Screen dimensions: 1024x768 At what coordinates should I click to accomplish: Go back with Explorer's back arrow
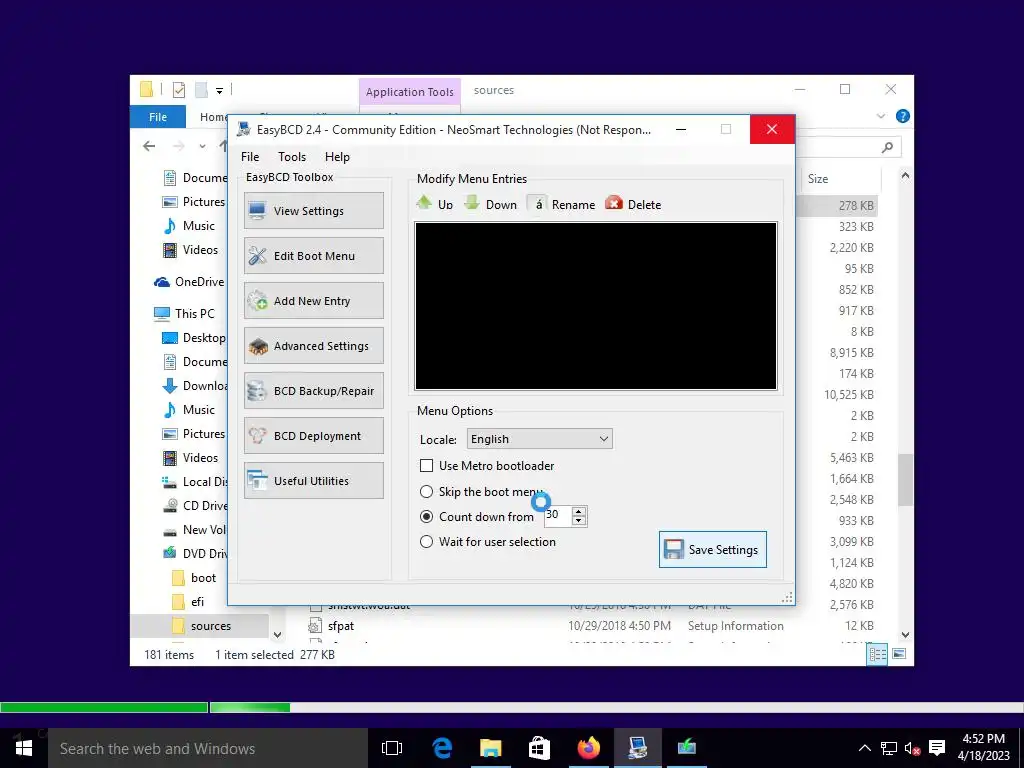click(x=149, y=146)
